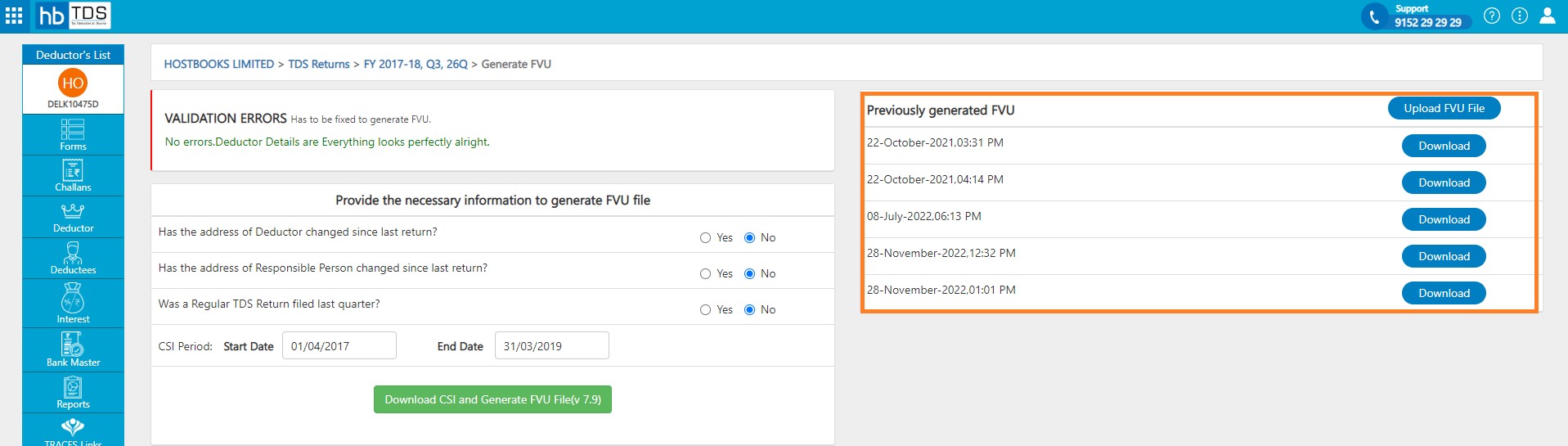Click the Generate FVU breadcrumb text

click(516, 64)
